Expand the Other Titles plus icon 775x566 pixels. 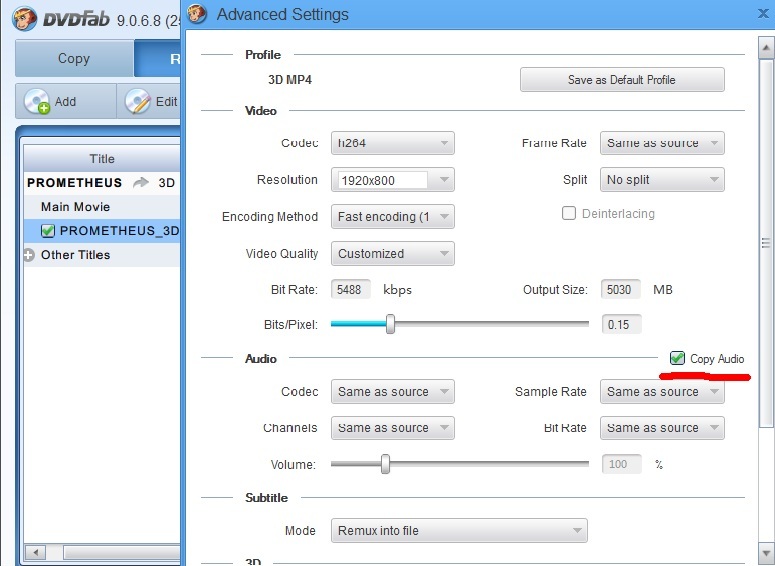click(x=29, y=255)
